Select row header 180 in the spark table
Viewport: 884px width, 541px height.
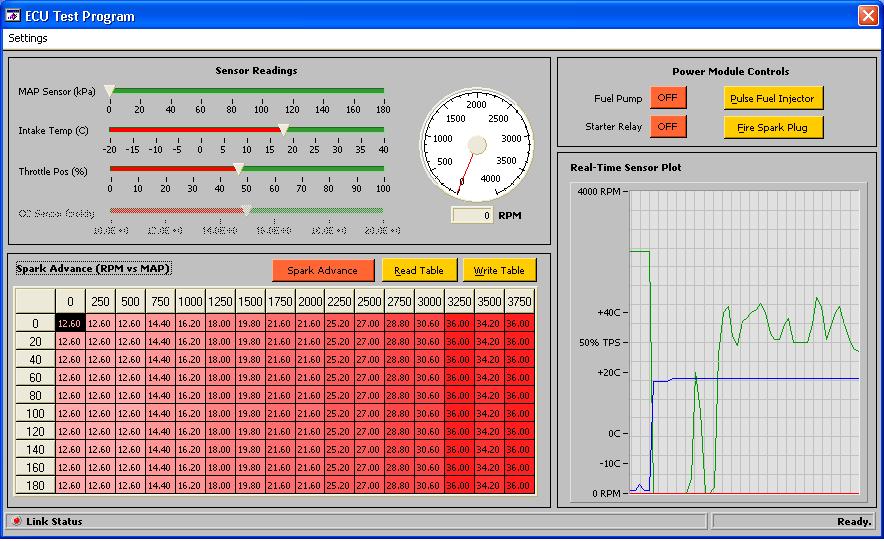click(x=35, y=485)
